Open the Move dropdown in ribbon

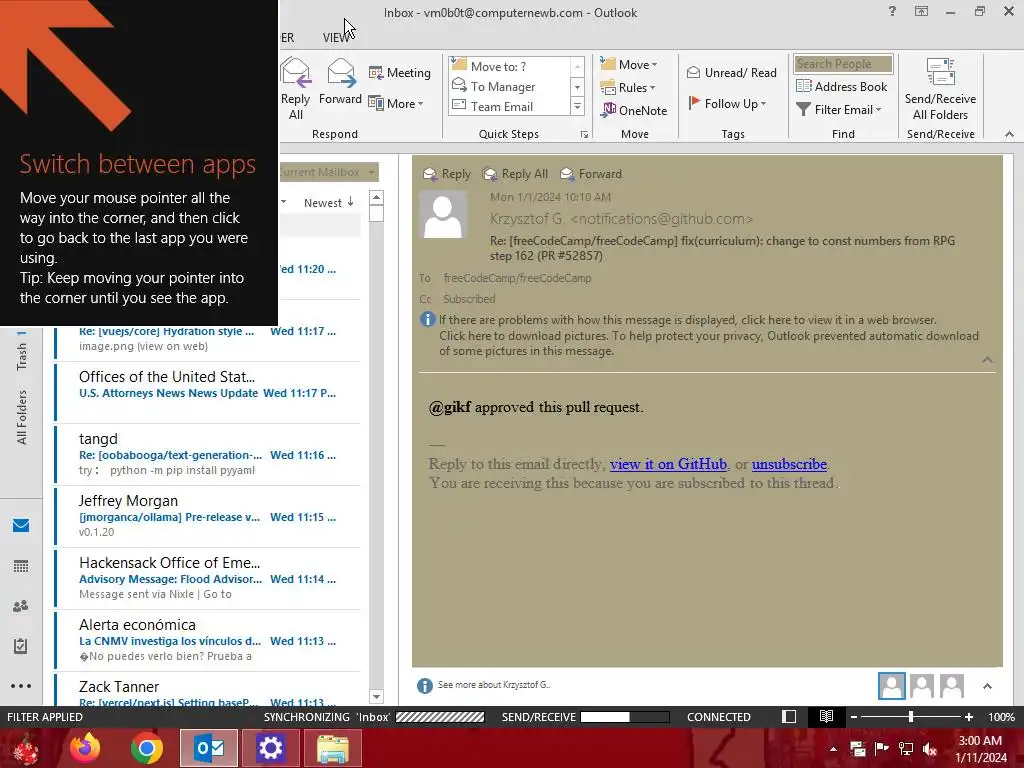coord(629,64)
